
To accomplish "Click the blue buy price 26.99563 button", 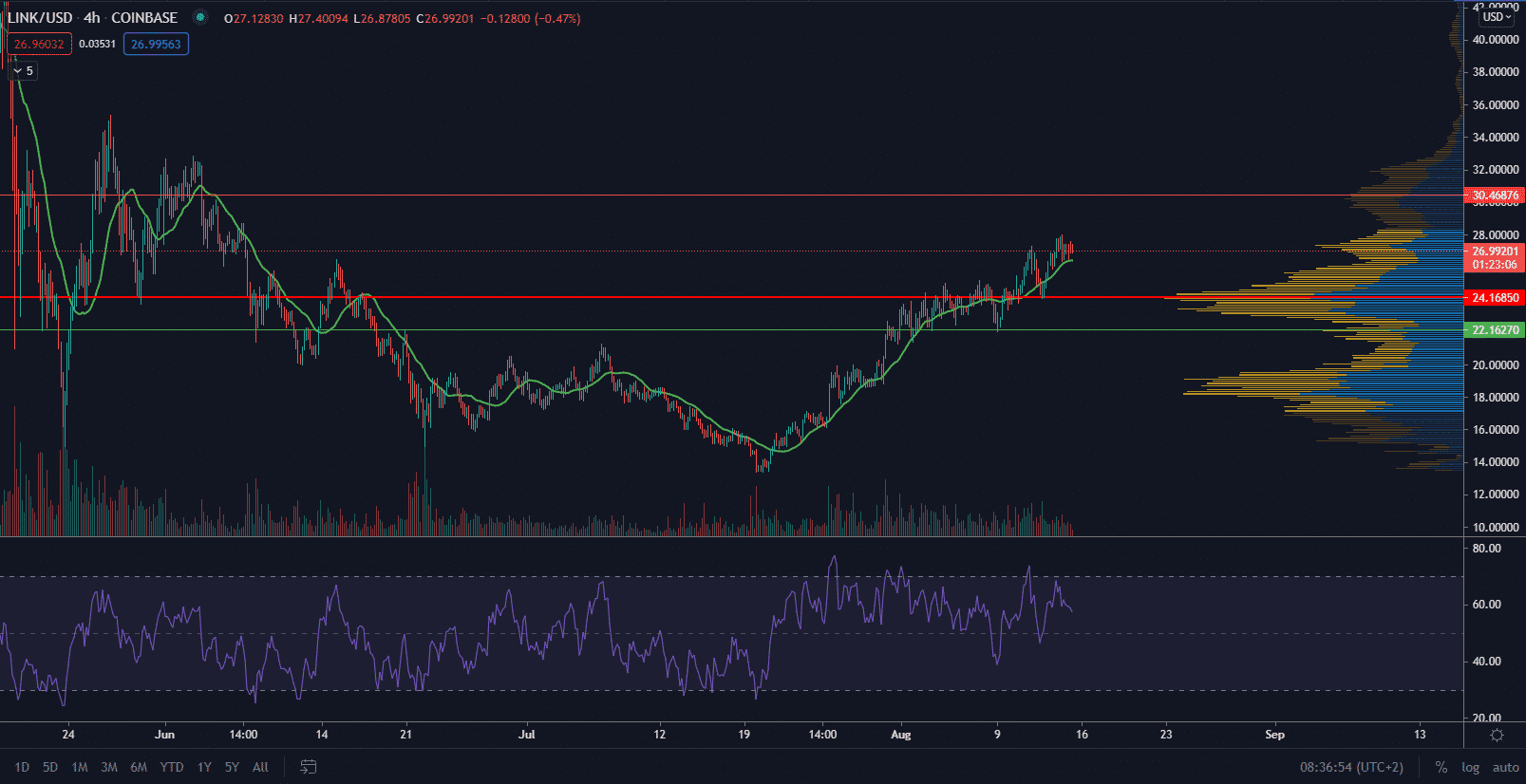I will (x=156, y=45).
